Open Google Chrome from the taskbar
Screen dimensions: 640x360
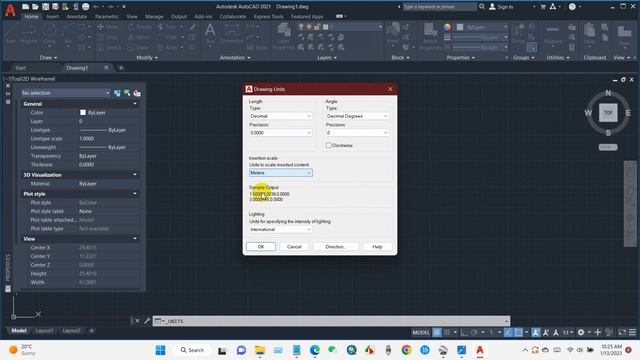[406, 350]
